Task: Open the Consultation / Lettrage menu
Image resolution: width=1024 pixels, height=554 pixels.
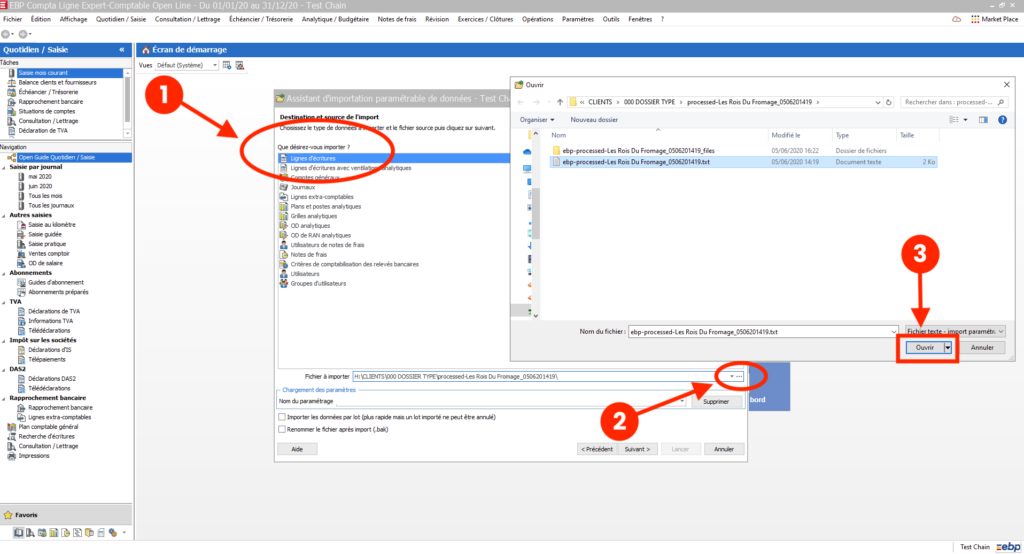Action: [x=187, y=20]
